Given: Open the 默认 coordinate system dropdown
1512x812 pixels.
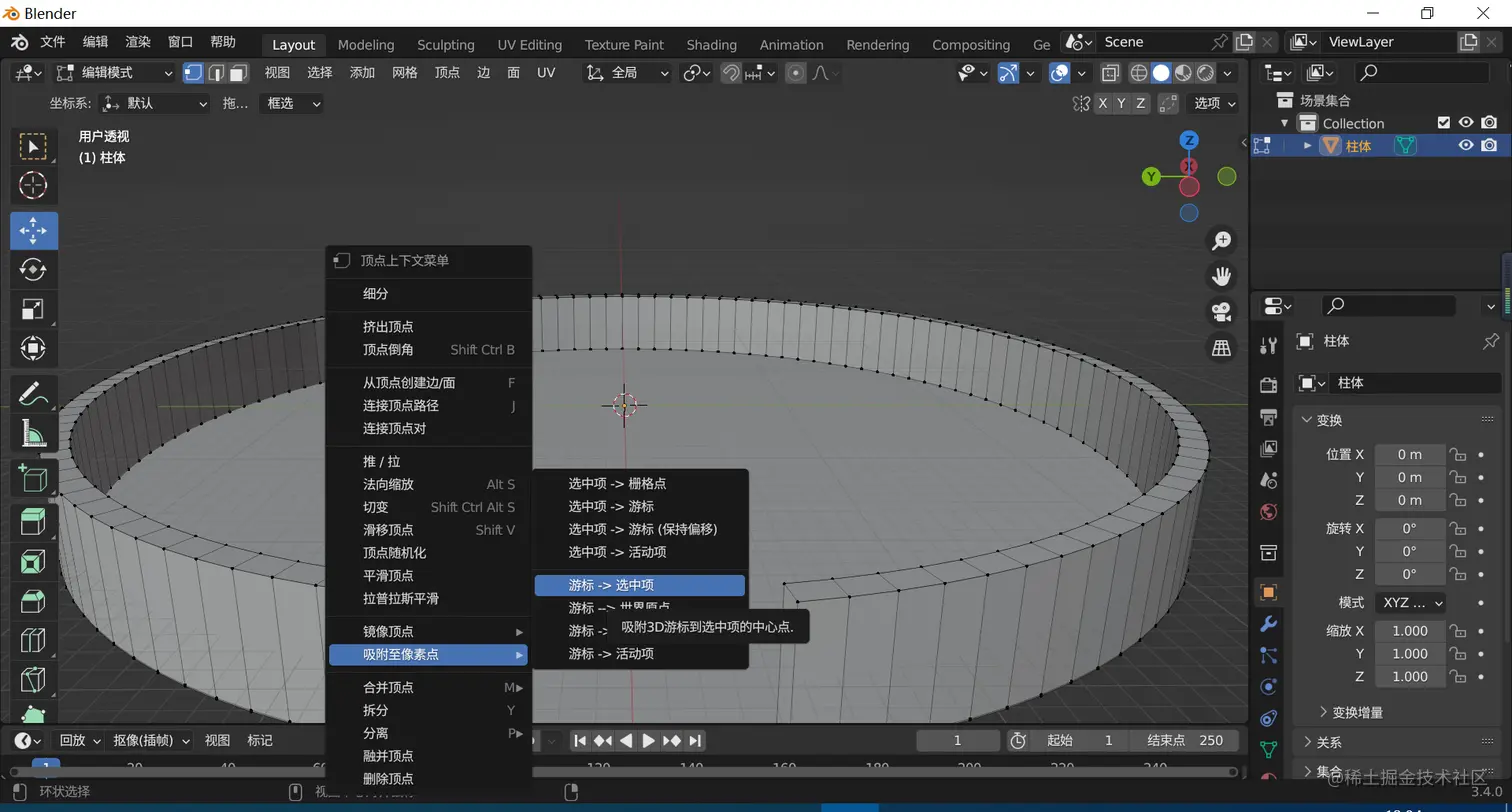Looking at the screenshot, I should tap(155, 103).
